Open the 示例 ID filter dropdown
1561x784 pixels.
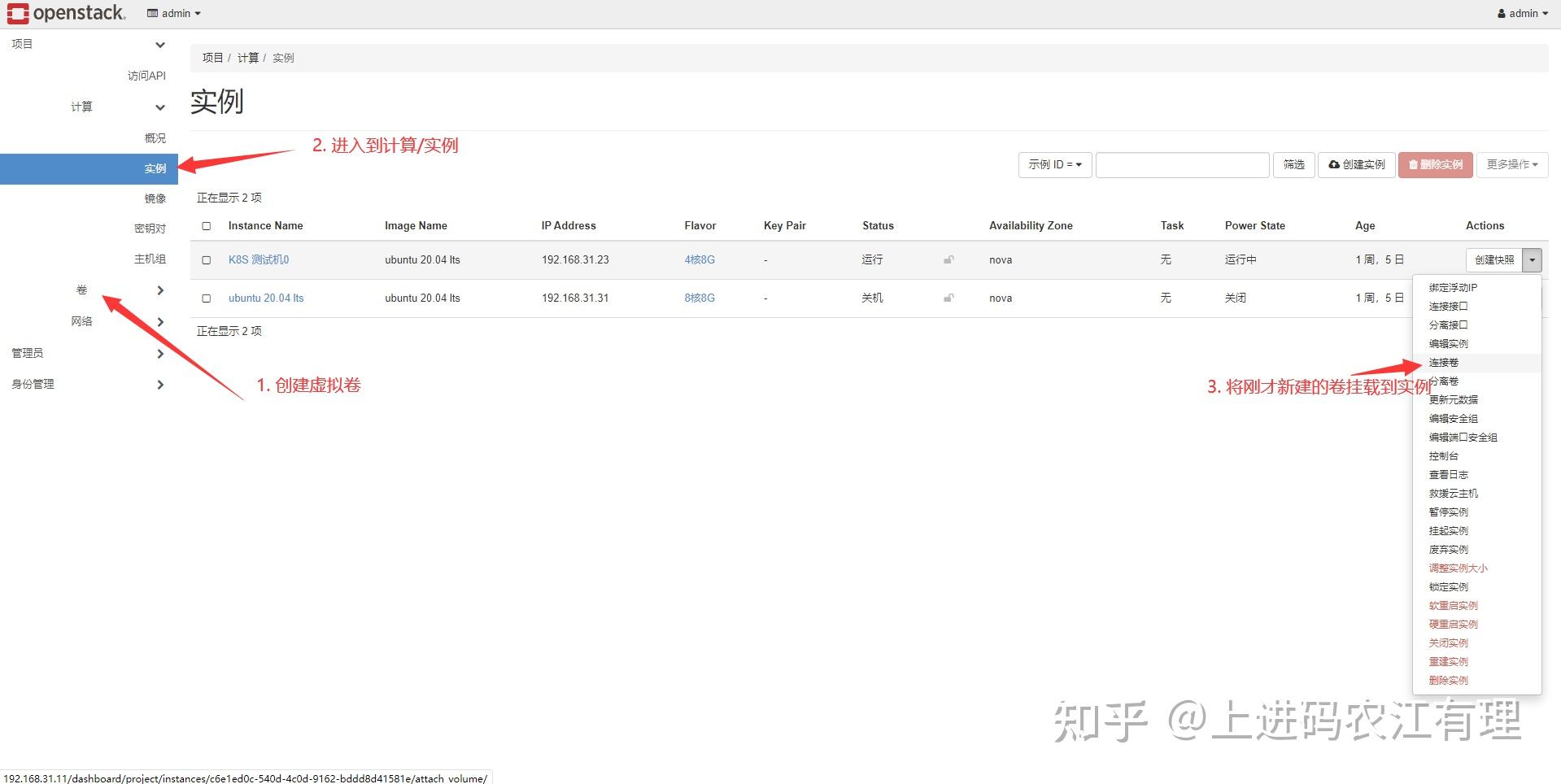(1054, 164)
